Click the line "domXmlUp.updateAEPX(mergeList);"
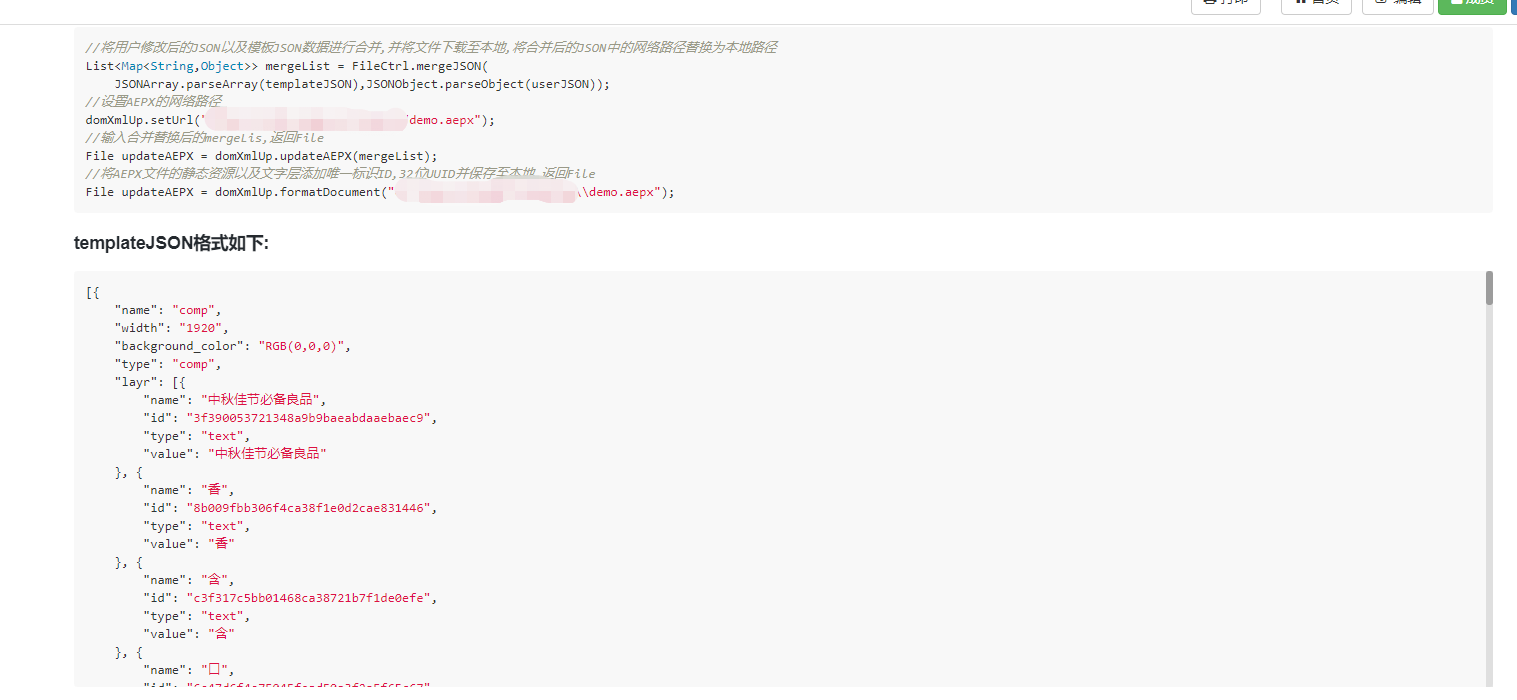Screen dimensions: 1517x700 [262, 156]
